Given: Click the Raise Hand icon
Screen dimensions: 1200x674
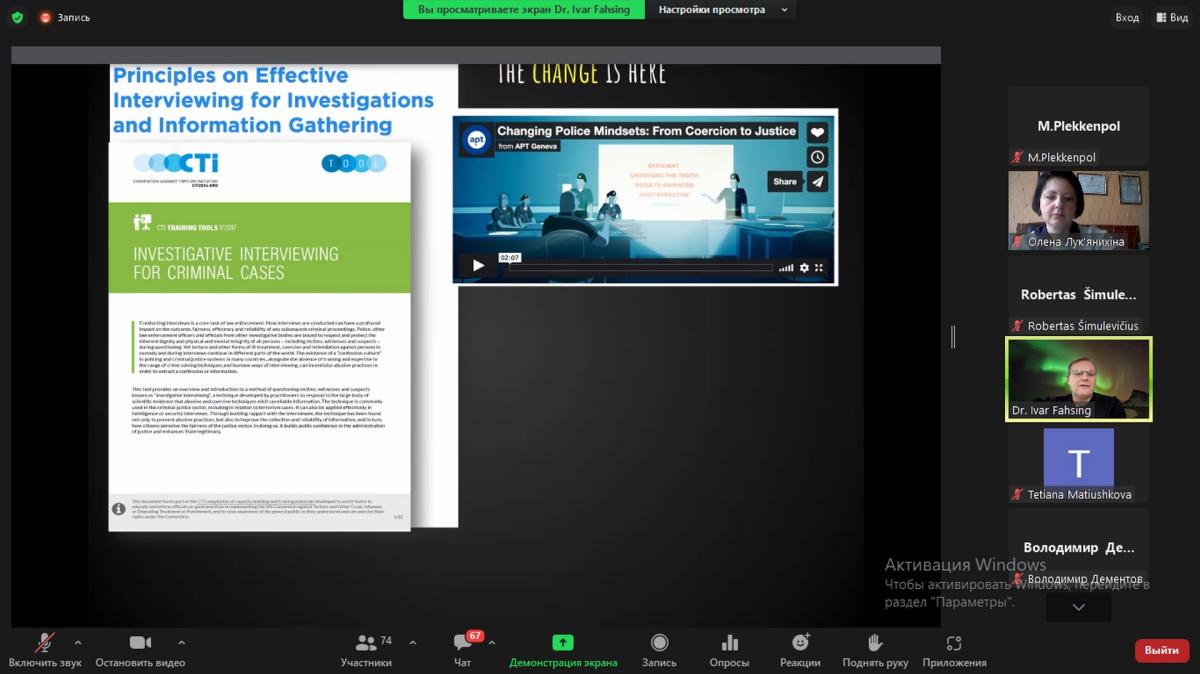Looking at the screenshot, I should (x=875, y=643).
